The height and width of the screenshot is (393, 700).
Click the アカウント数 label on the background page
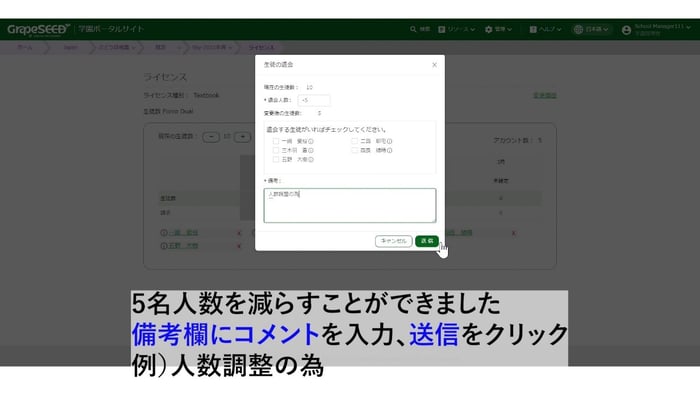tap(513, 140)
